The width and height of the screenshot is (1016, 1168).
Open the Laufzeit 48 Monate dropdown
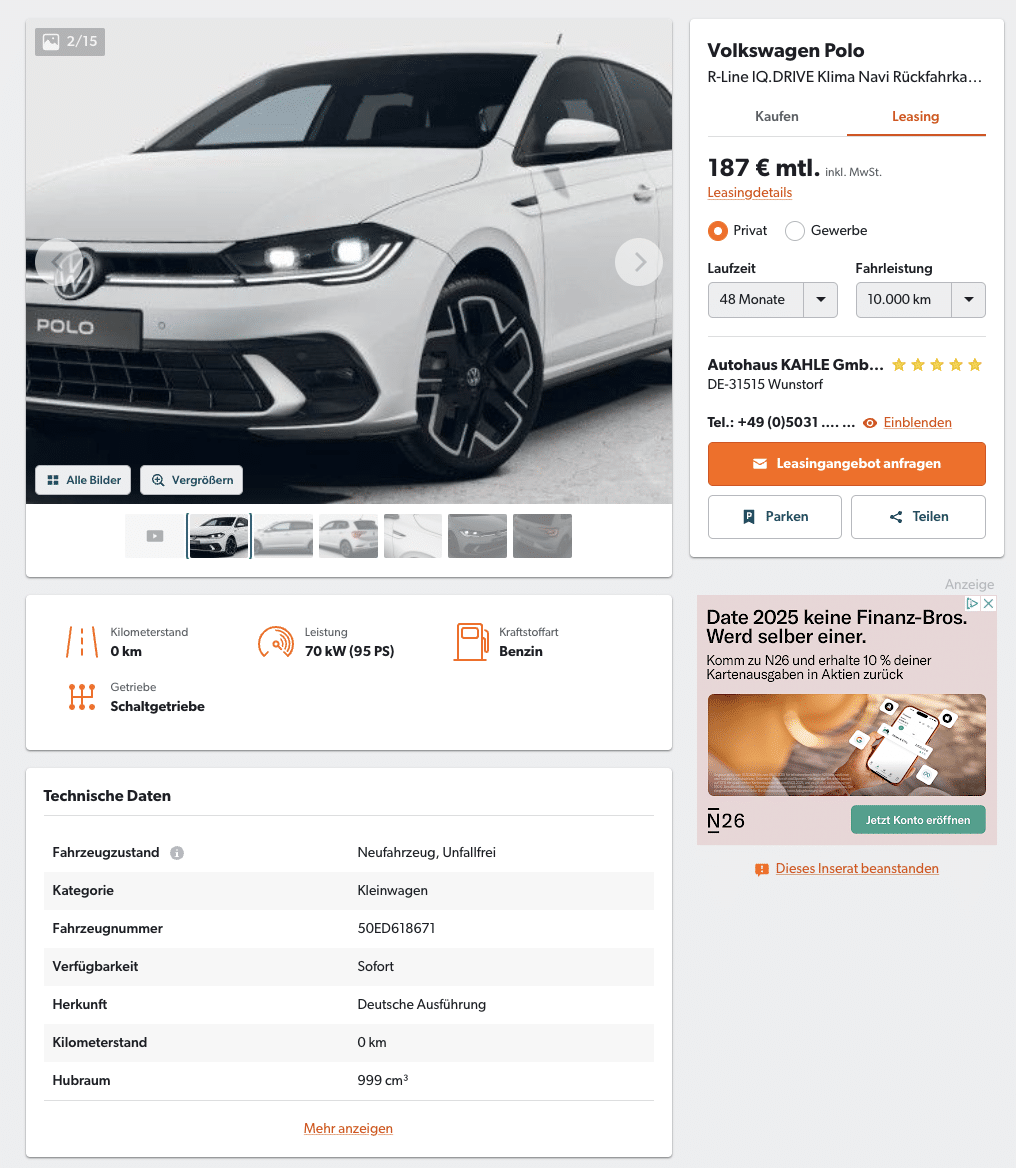point(772,299)
